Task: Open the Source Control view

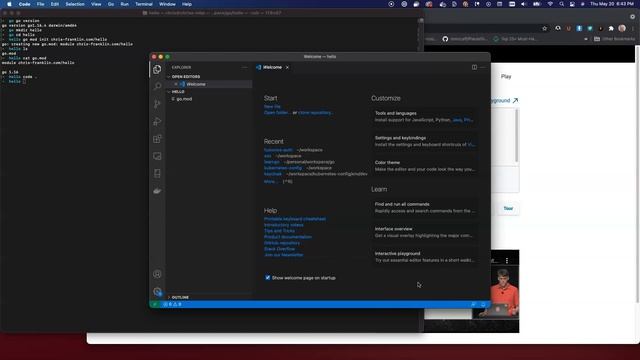Action: click(x=157, y=104)
